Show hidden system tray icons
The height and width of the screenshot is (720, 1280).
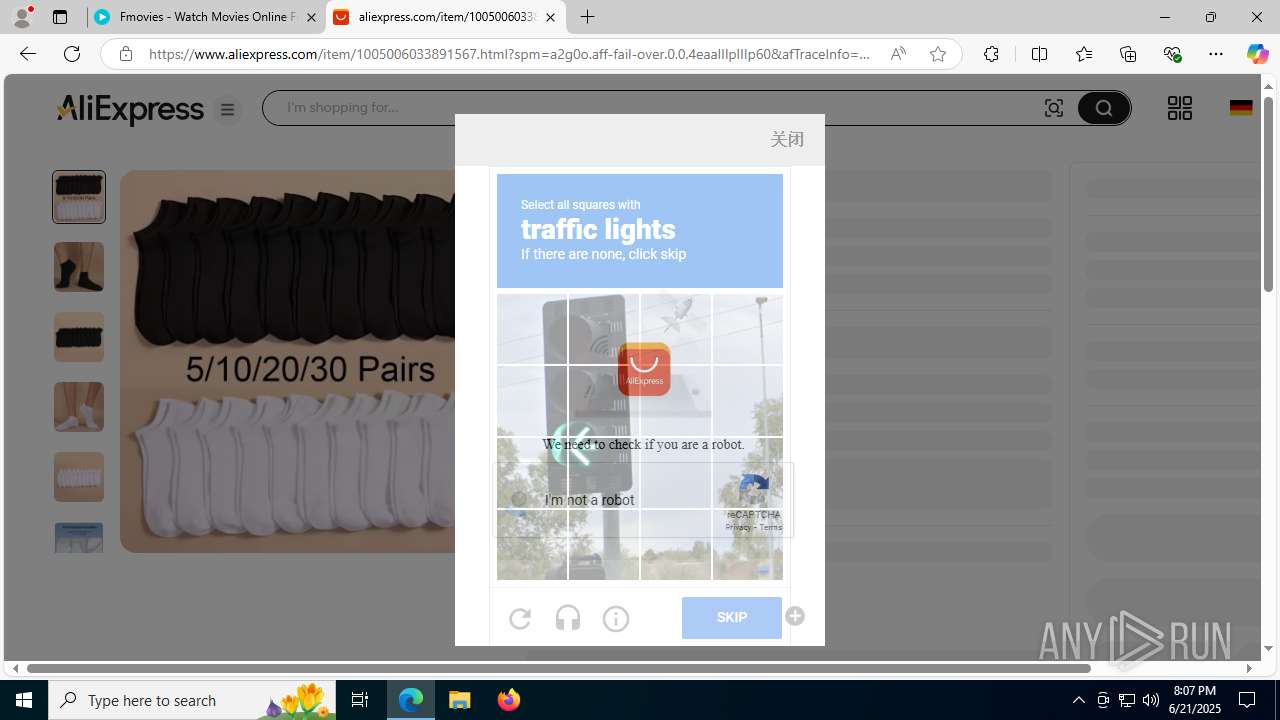[x=1078, y=700]
